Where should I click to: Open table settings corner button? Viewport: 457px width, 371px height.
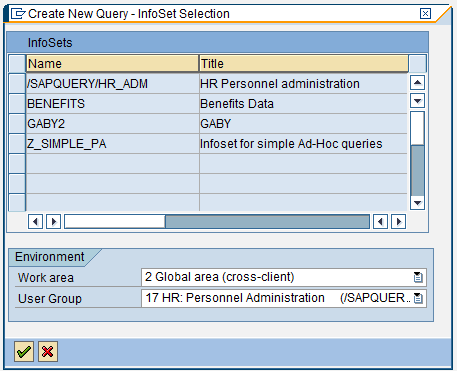[417, 63]
